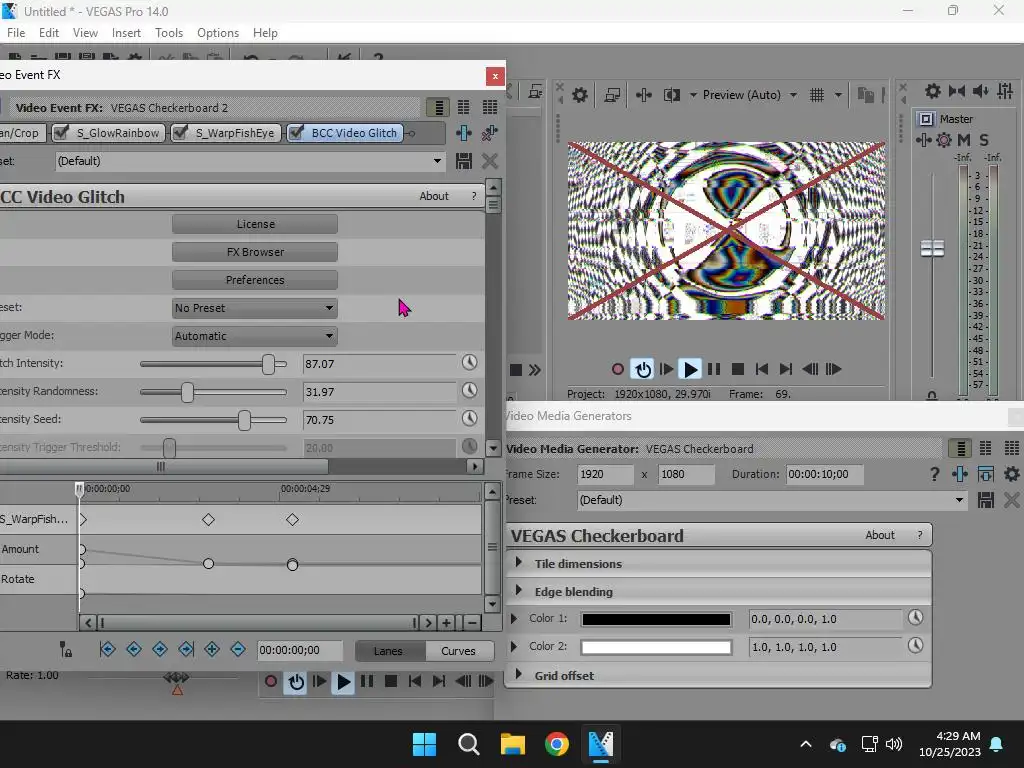
Task: Switch keyframe view to Lanes
Action: click(x=390, y=651)
